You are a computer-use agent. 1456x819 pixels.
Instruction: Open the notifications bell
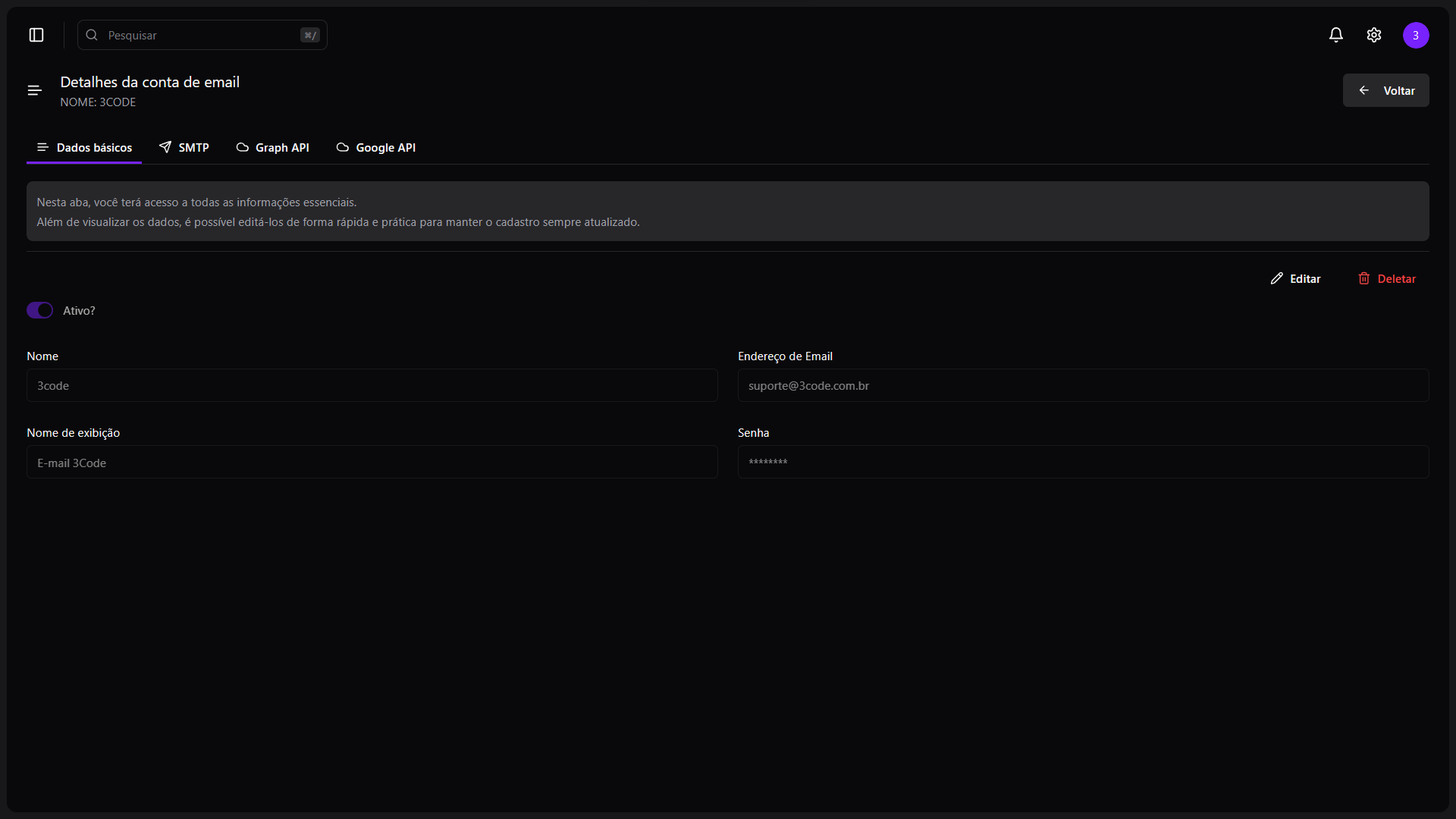[1336, 35]
